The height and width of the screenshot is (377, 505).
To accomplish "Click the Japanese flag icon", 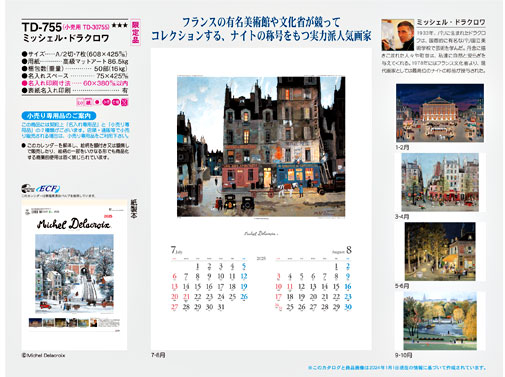I will [97, 102].
